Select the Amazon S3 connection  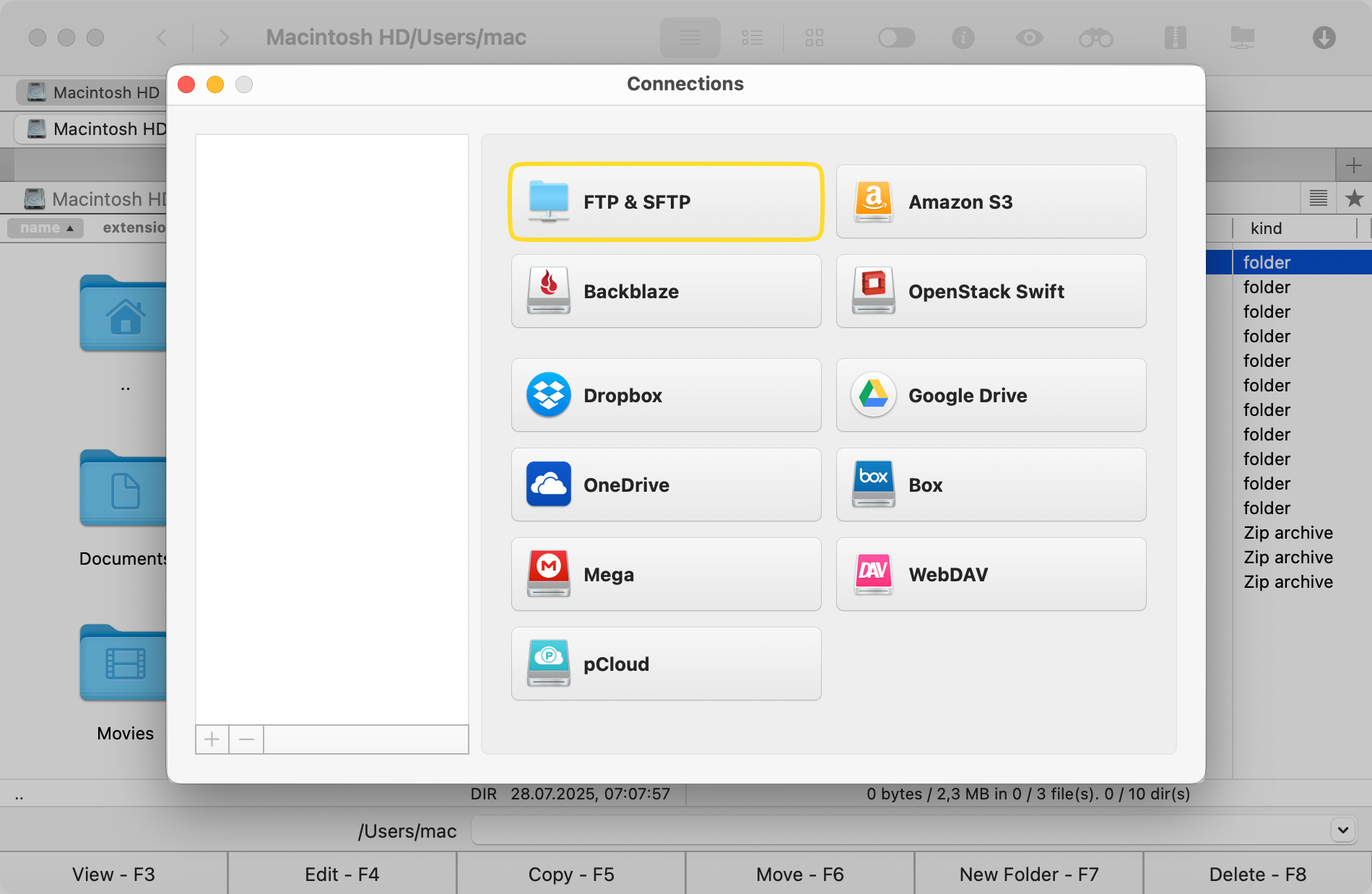coord(990,201)
